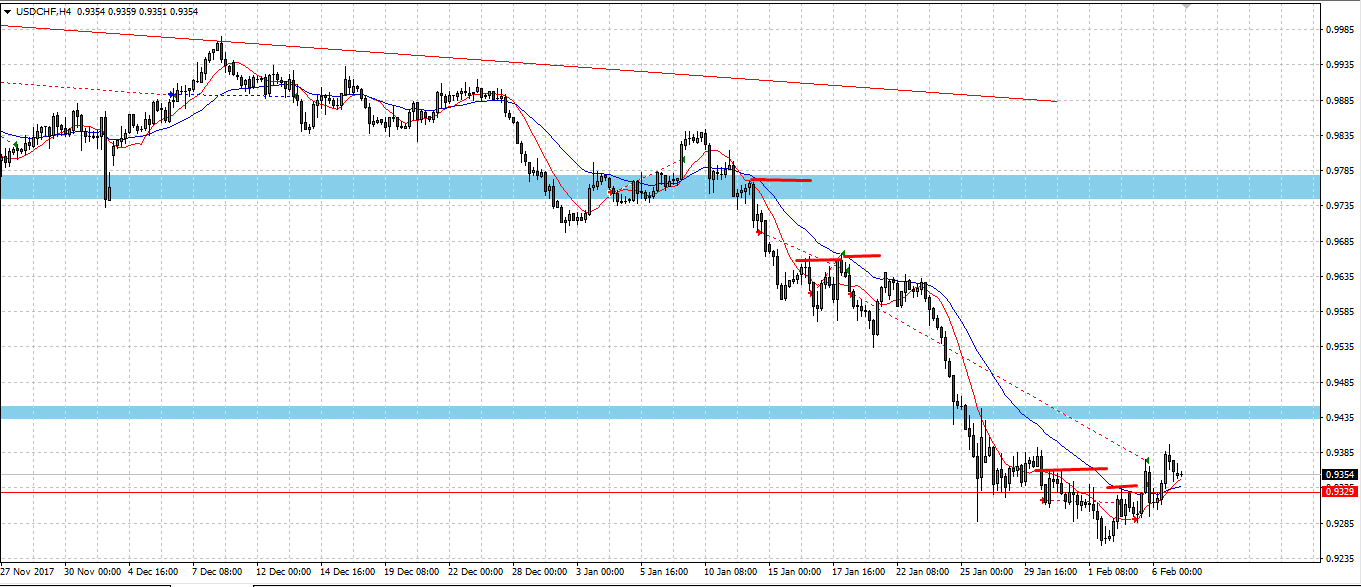Click the 0.9635 price axis label
The height and width of the screenshot is (587, 1361).
1340,277
